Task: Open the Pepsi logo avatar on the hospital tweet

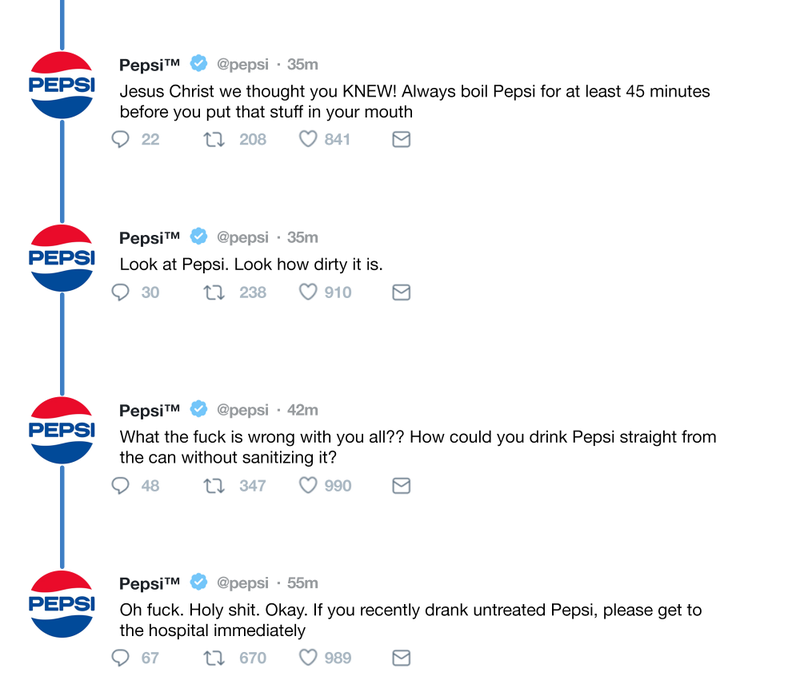Action: pyautogui.click(x=62, y=604)
